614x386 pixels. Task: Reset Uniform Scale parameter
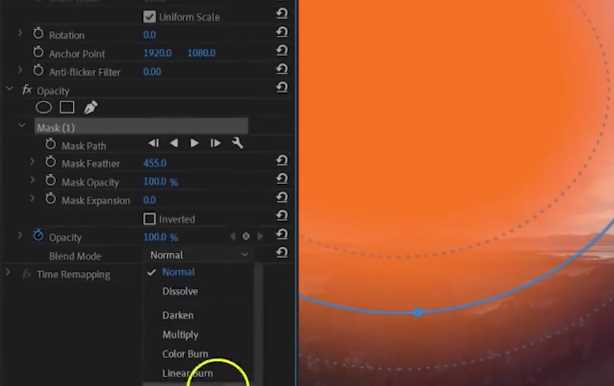(282, 14)
